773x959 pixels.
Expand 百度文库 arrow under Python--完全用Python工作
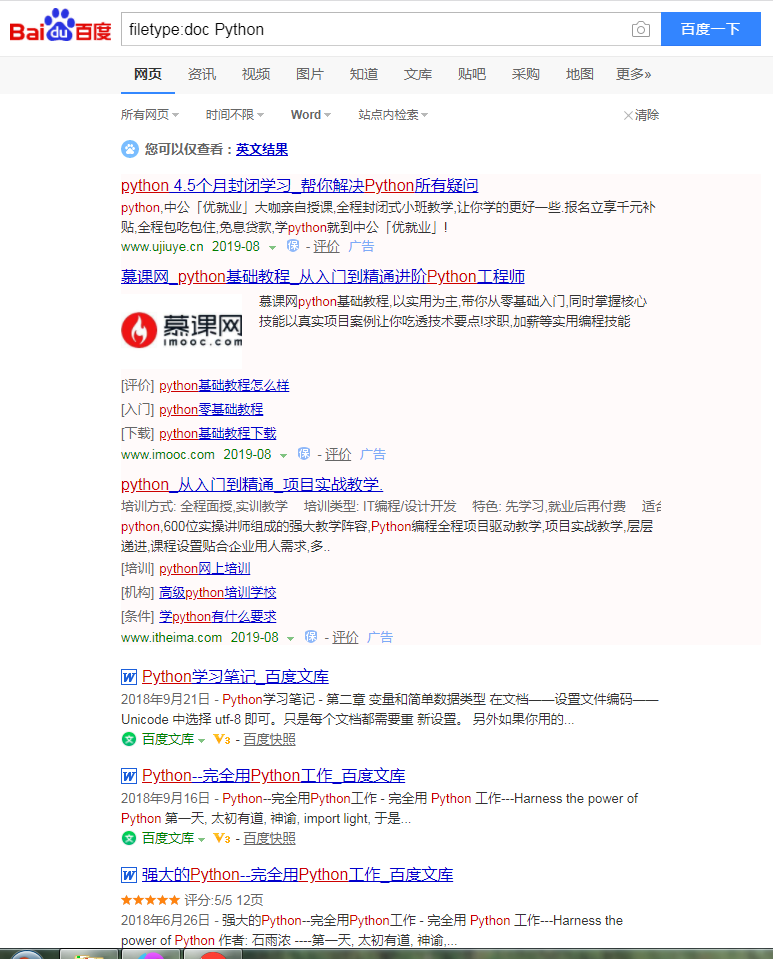coord(201,840)
